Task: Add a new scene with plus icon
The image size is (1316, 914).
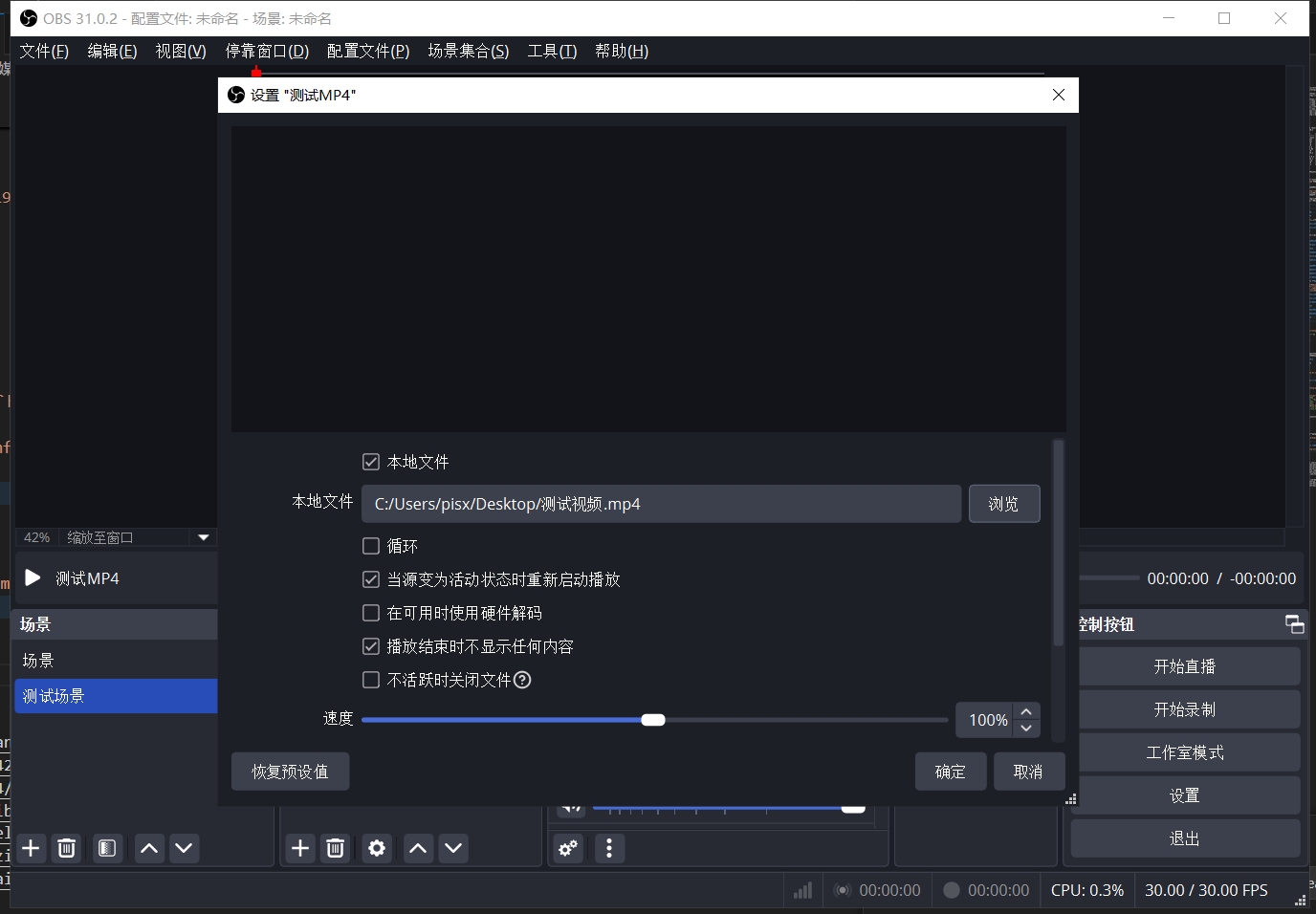Action: [32, 848]
